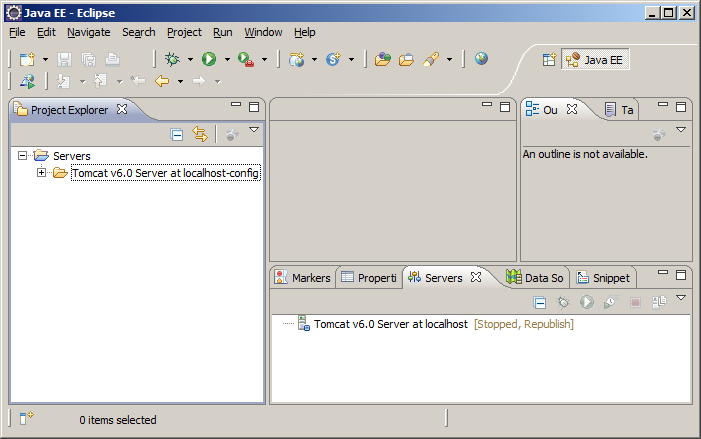
Task: Click the Forward navigation arrow icon
Action: click(x=199, y=81)
